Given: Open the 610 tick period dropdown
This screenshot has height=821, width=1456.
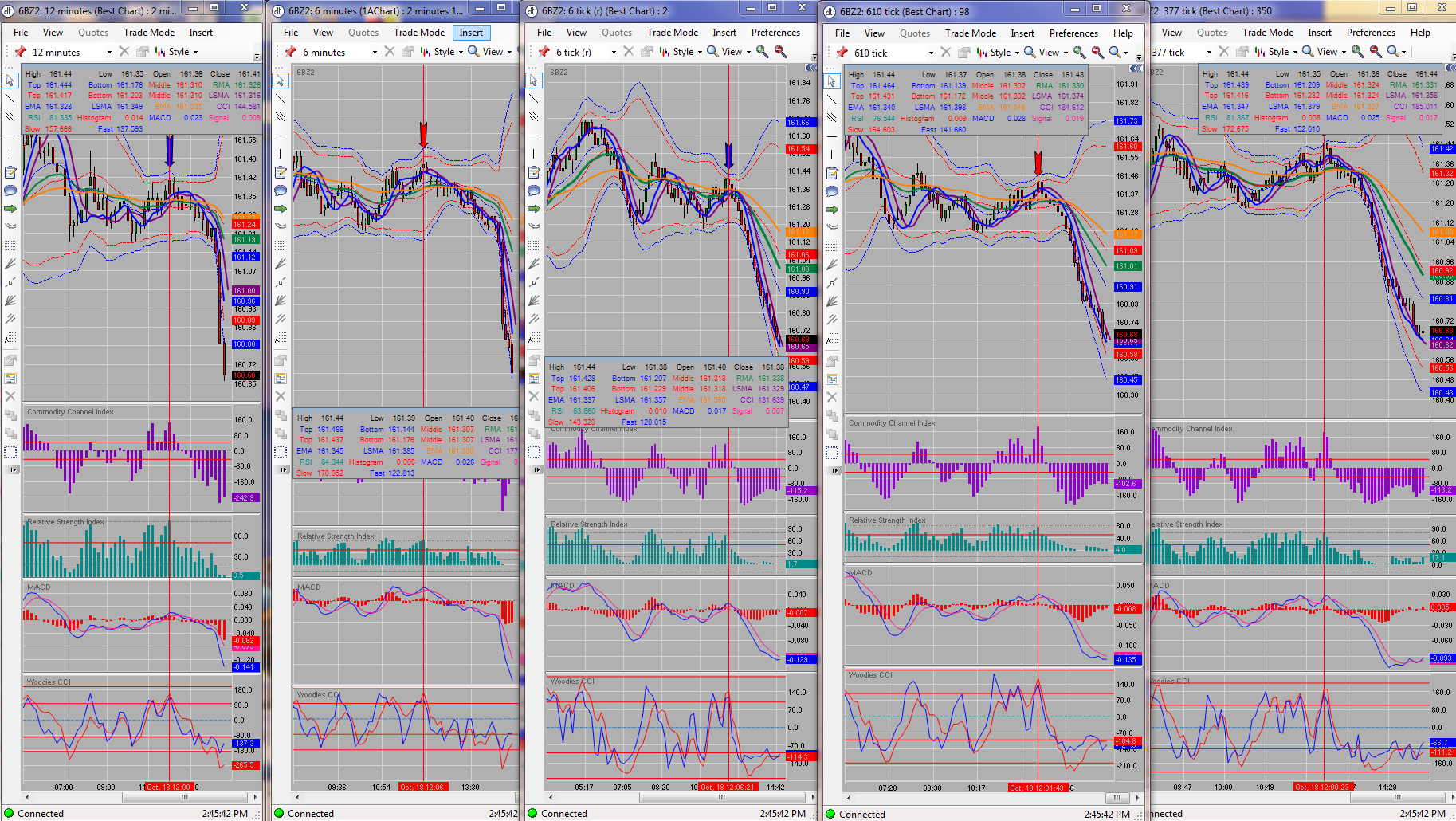Looking at the screenshot, I should (x=931, y=53).
